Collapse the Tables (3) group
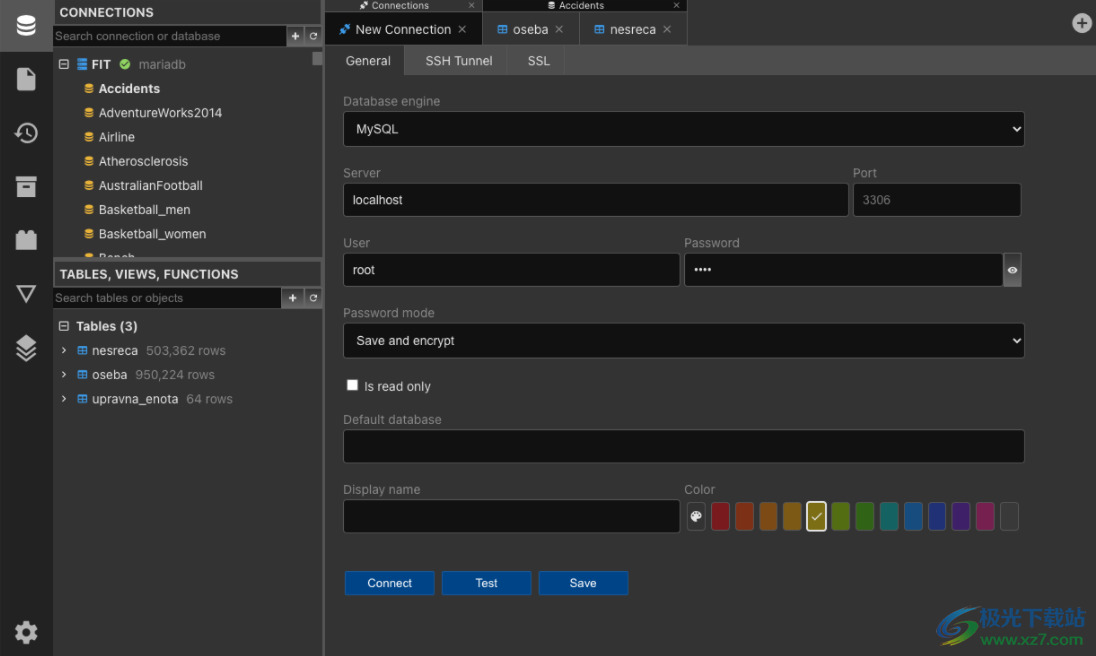 pyautogui.click(x=64, y=326)
